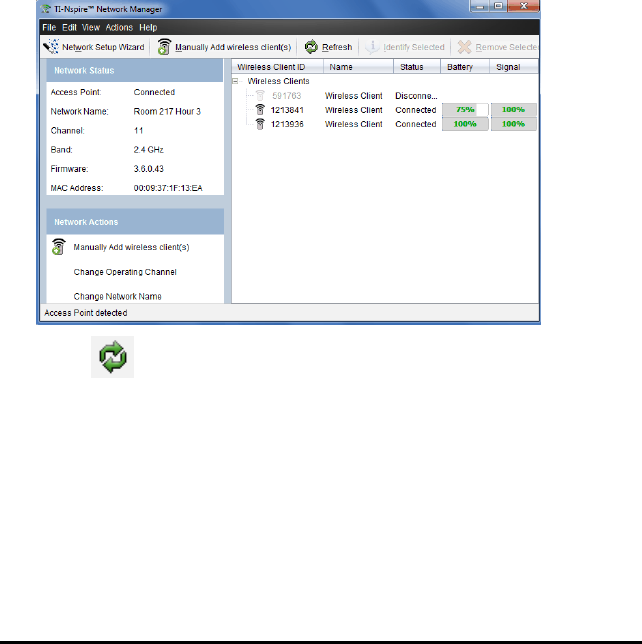Click the channel value 11
The height and width of the screenshot is (644, 642).
tap(138, 131)
